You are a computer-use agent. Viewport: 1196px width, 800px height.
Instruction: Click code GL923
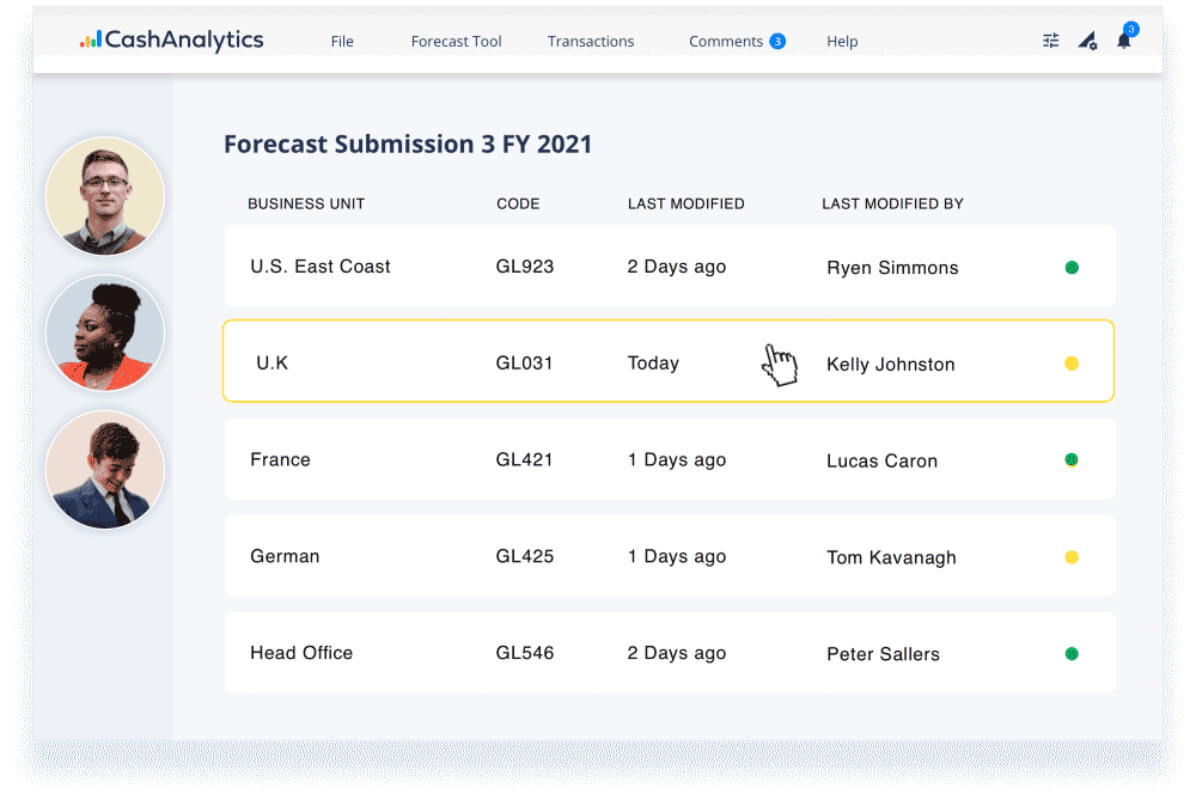coord(525,266)
